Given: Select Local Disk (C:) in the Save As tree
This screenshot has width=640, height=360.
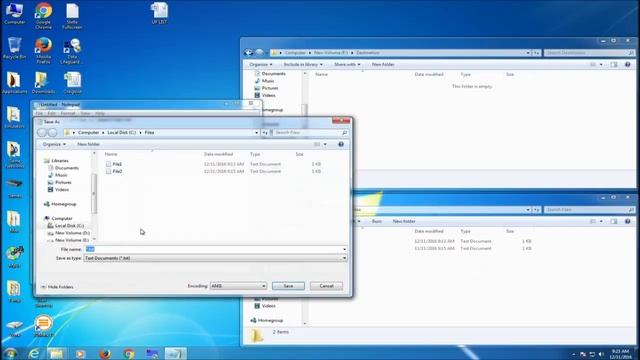Looking at the screenshot, I should pyautogui.click(x=65, y=226).
